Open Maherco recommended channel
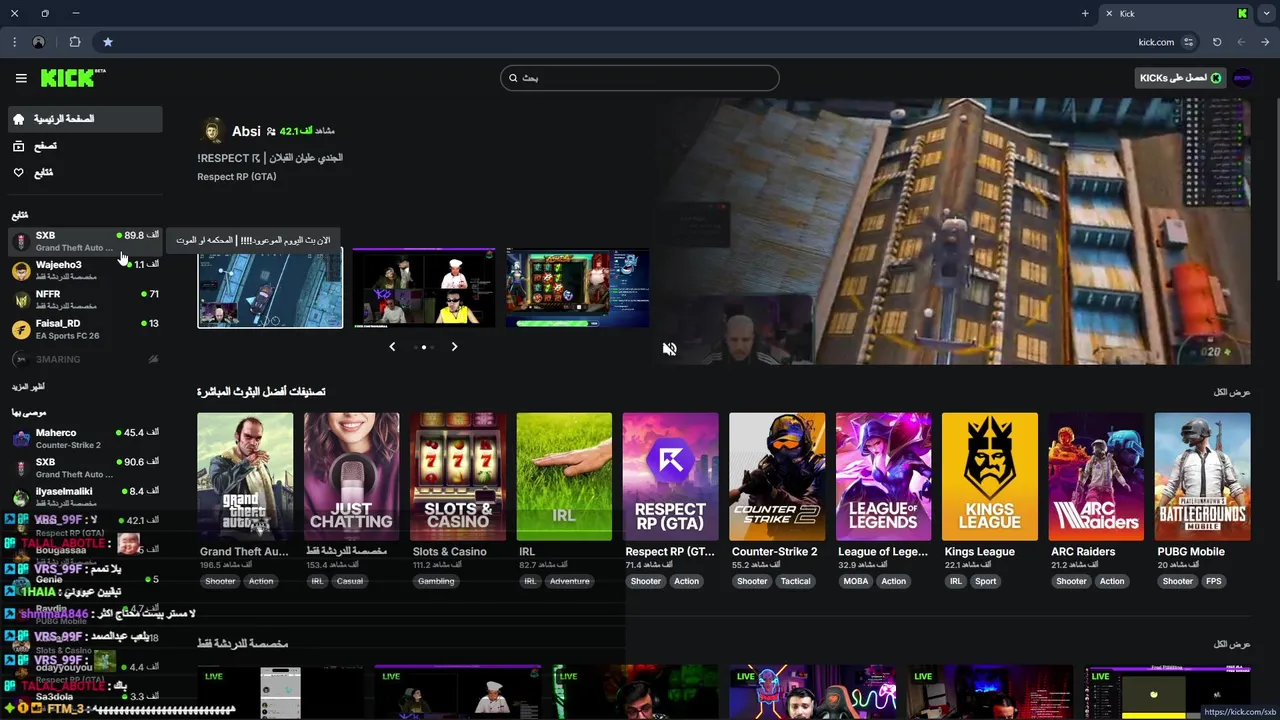Screen dimensions: 1280x720 pos(85,438)
